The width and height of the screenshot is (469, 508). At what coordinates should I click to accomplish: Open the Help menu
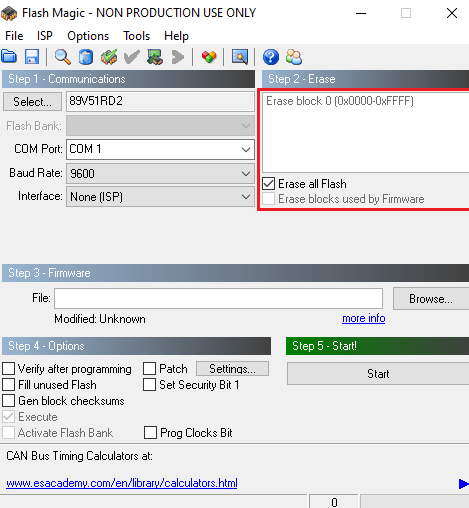pyautogui.click(x=176, y=36)
